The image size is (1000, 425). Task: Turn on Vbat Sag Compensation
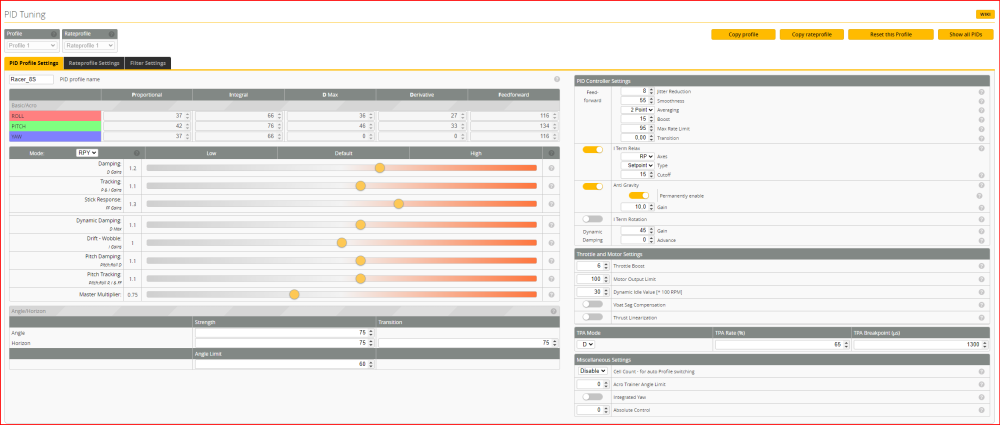pyautogui.click(x=593, y=304)
